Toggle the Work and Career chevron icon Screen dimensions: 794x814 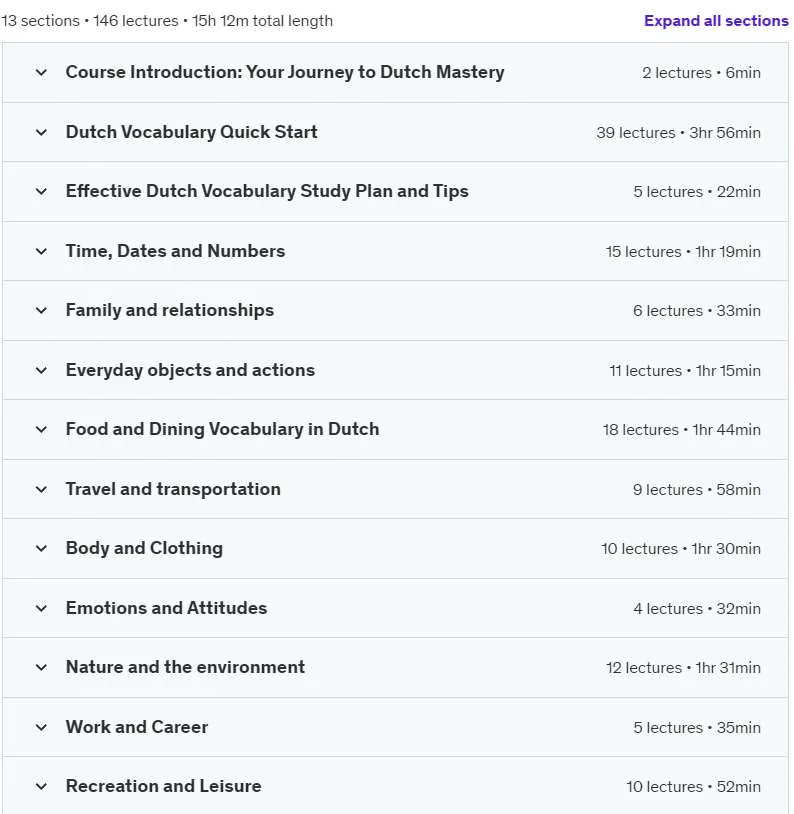[41, 727]
